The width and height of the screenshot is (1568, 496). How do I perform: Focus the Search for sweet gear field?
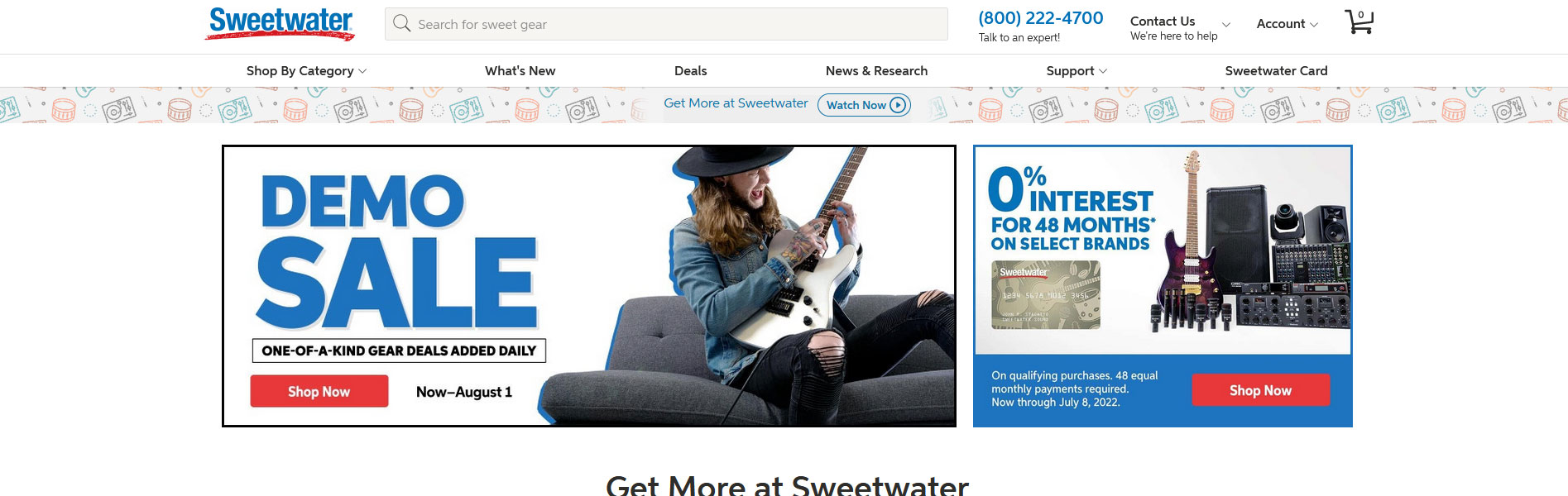click(666, 24)
